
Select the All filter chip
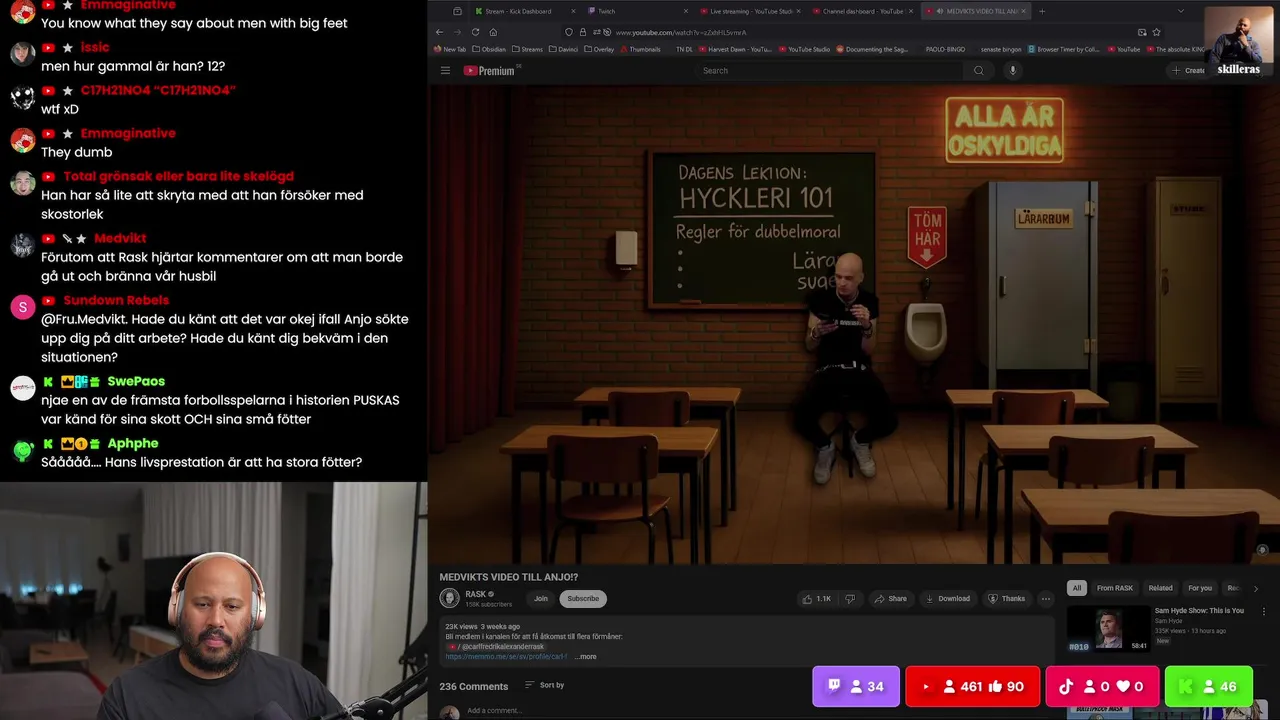pyautogui.click(x=1076, y=588)
